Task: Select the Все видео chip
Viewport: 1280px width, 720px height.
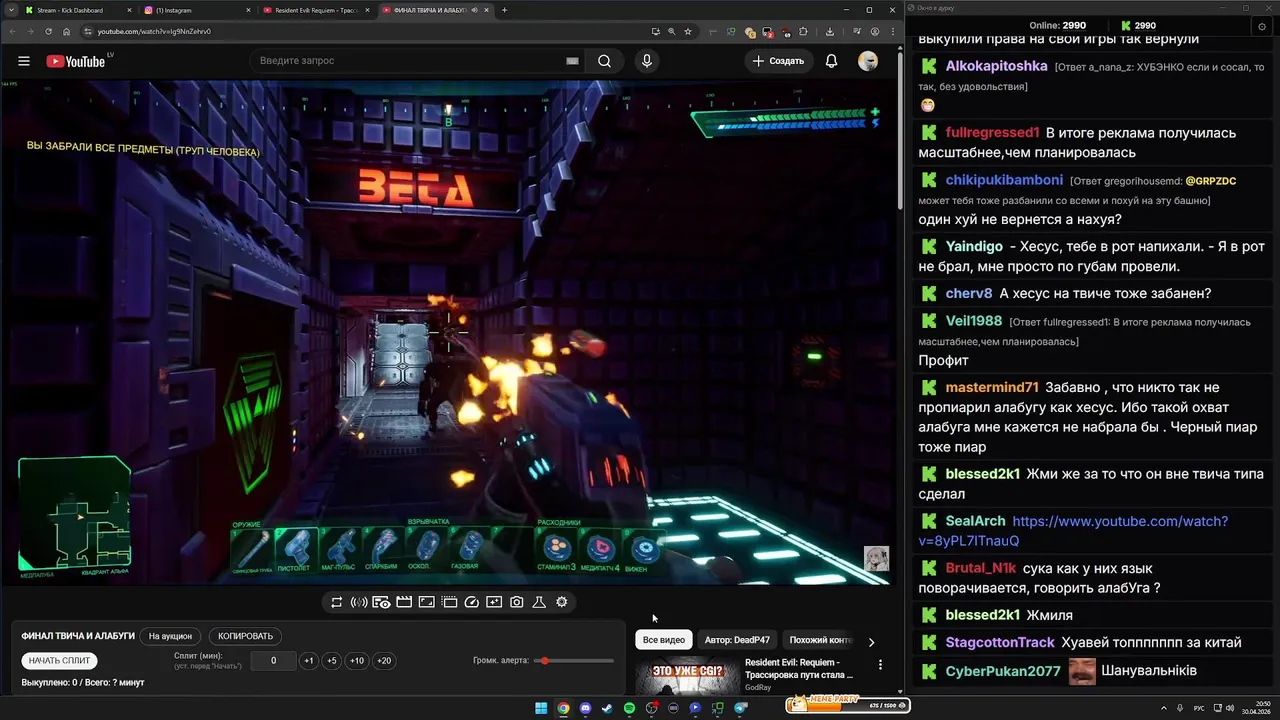Action: [664, 640]
